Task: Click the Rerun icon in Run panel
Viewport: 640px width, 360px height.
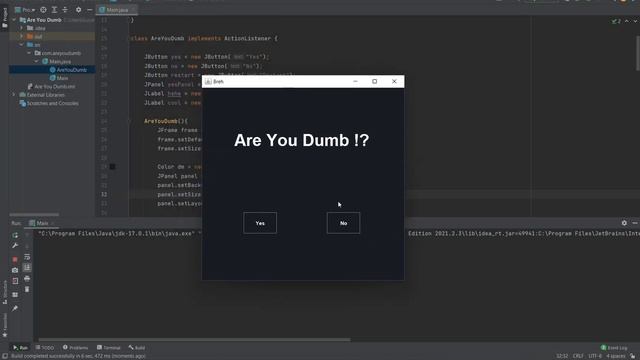Action: tap(15, 235)
